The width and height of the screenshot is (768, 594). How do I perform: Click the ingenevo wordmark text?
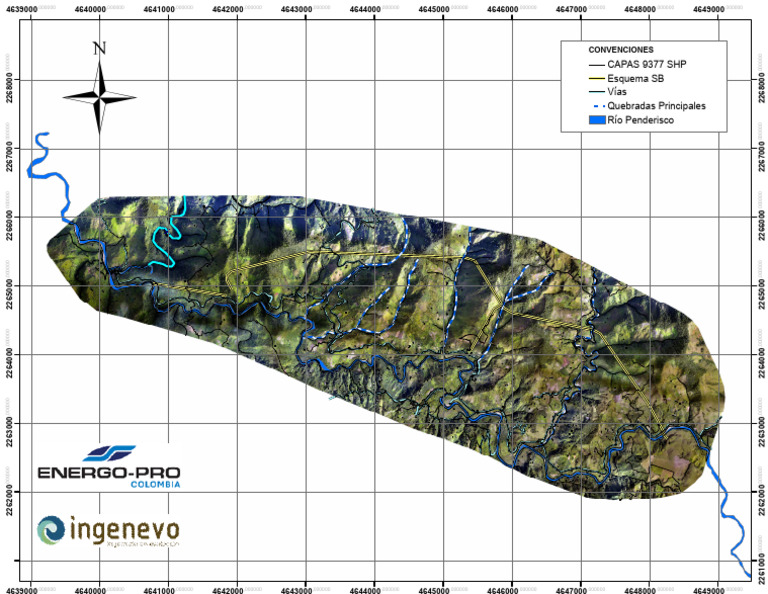125,530
